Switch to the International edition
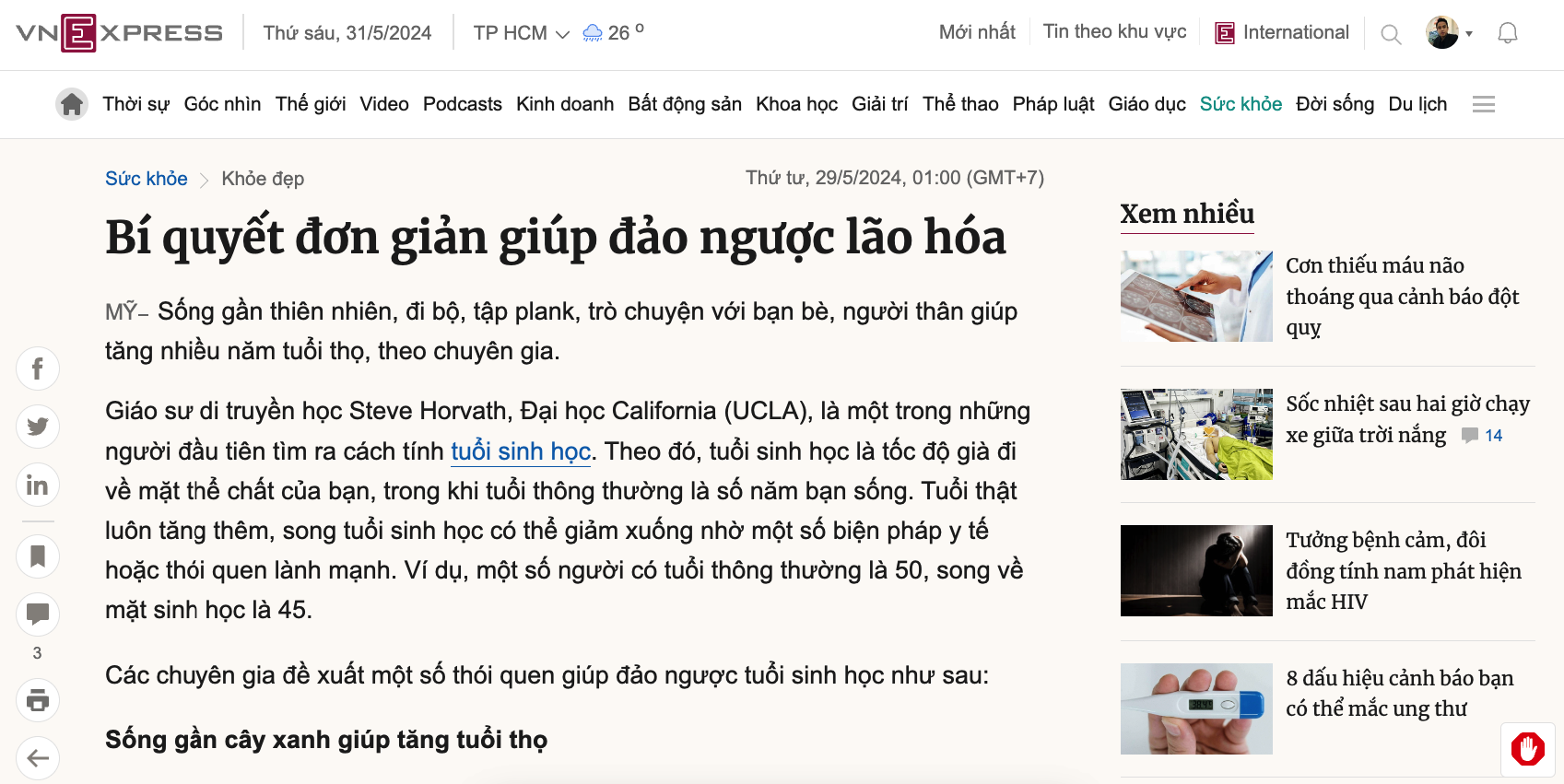Image resolution: width=1564 pixels, height=784 pixels. 1282,33
